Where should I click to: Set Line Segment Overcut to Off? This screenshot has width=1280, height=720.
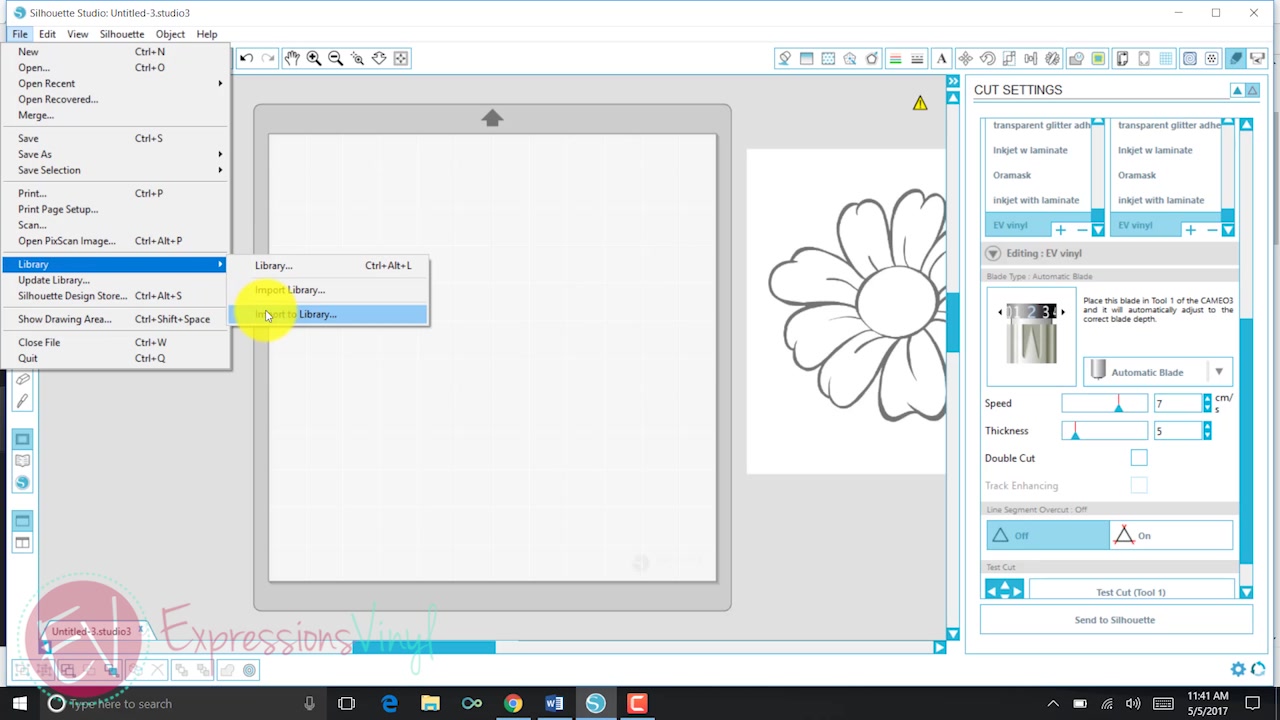[x=1047, y=535]
